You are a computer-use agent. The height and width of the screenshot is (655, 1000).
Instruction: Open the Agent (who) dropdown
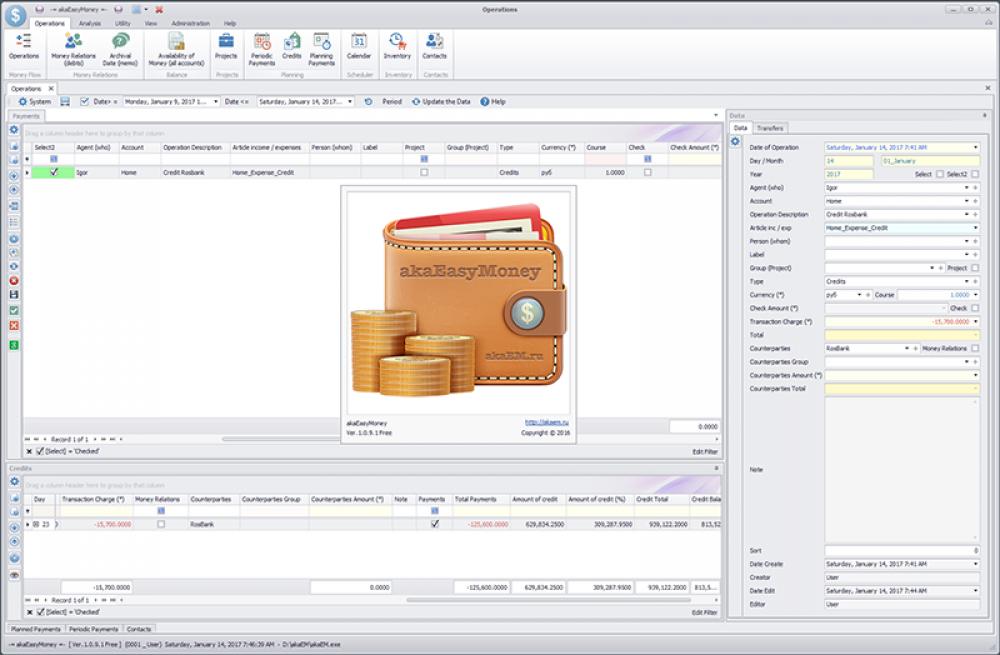966,188
